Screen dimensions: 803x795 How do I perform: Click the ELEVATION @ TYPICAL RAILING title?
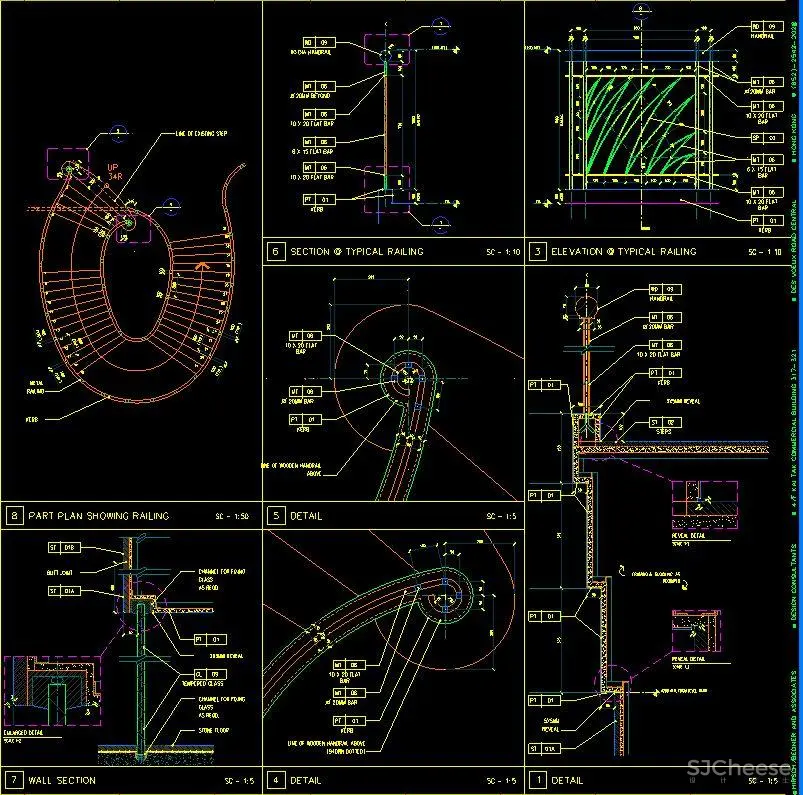pyautogui.click(x=623, y=252)
